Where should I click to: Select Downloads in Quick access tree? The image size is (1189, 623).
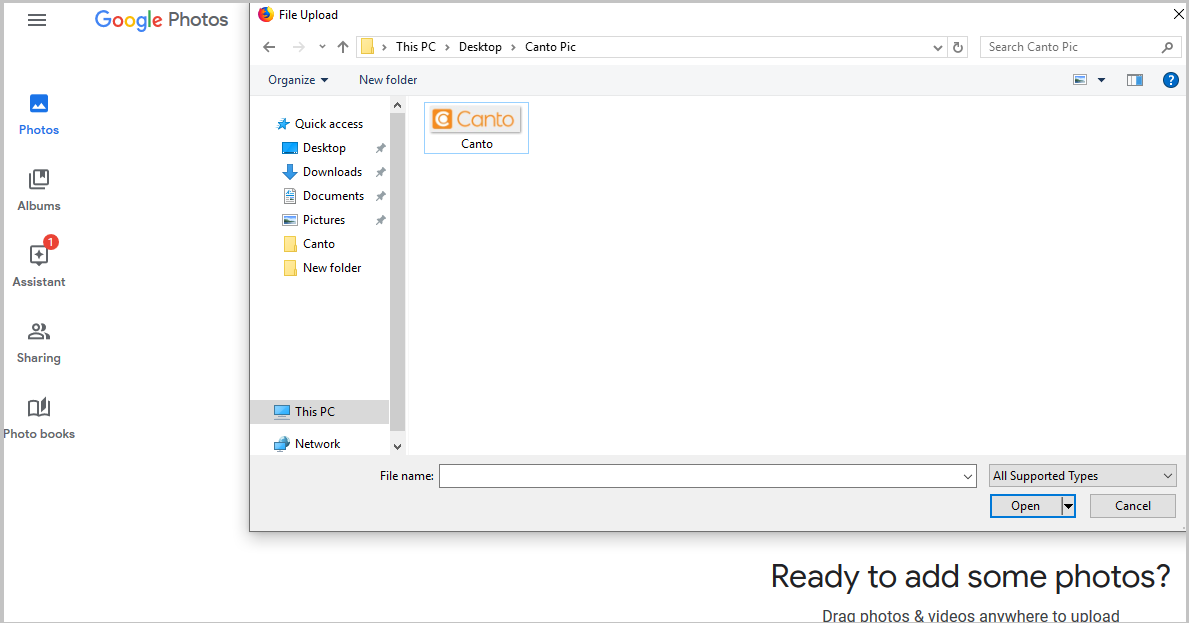pos(332,172)
